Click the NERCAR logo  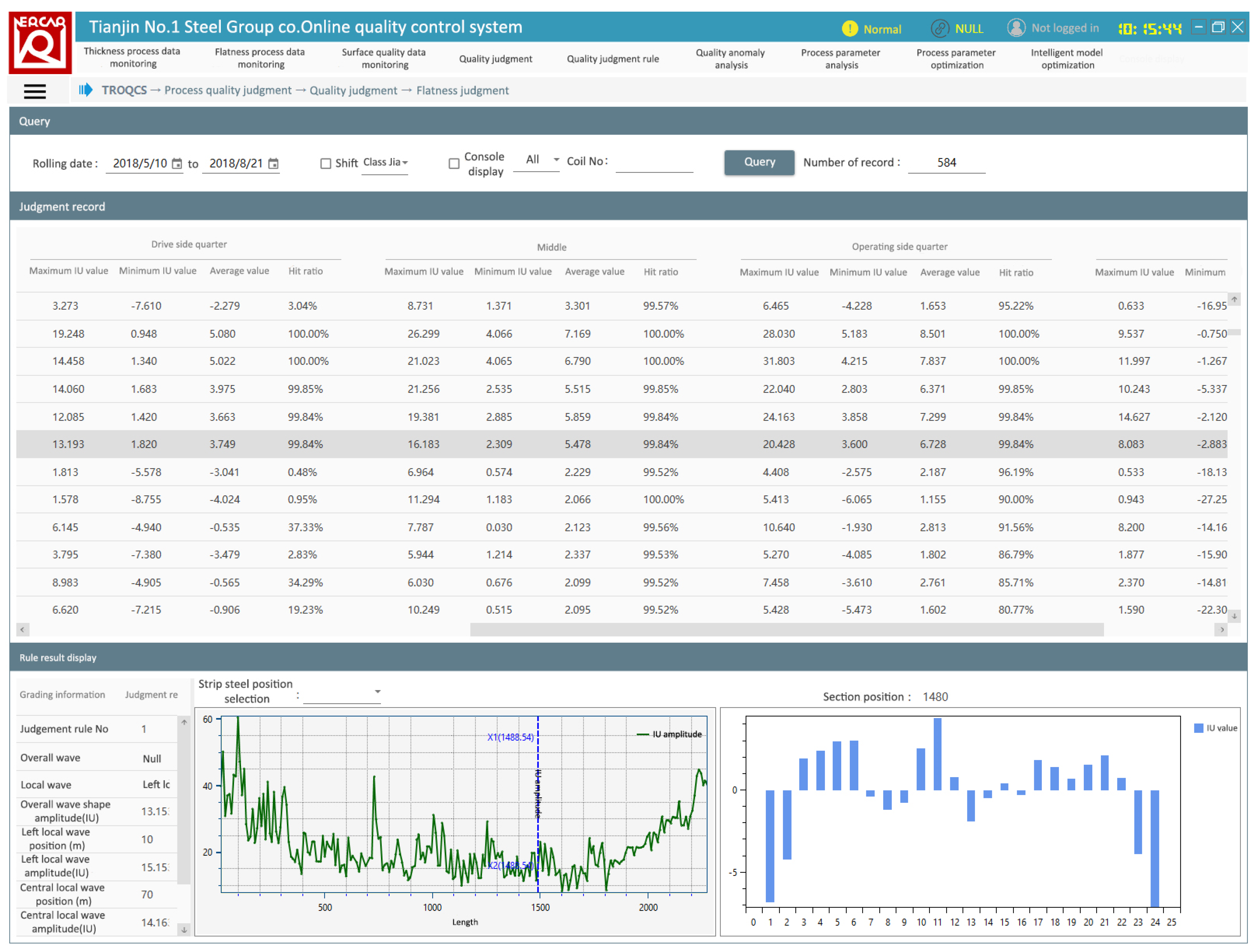[x=40, y=43]
